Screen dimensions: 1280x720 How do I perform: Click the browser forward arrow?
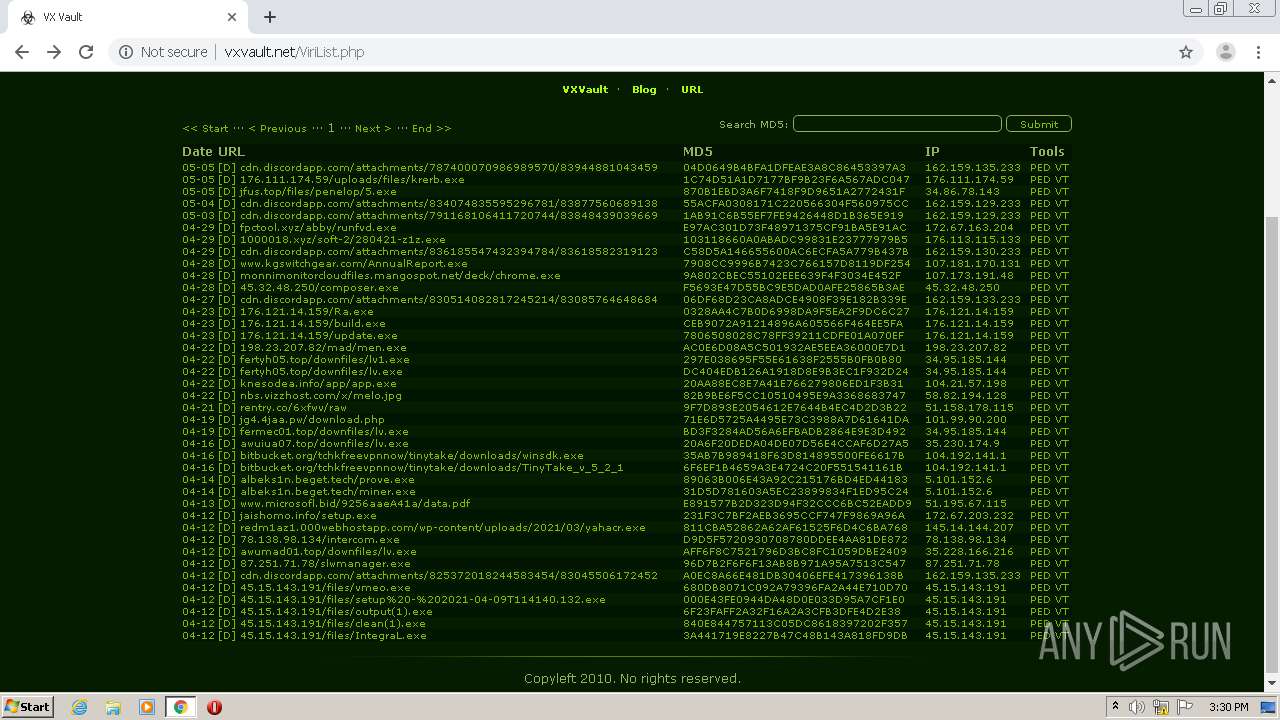(54, 52)
